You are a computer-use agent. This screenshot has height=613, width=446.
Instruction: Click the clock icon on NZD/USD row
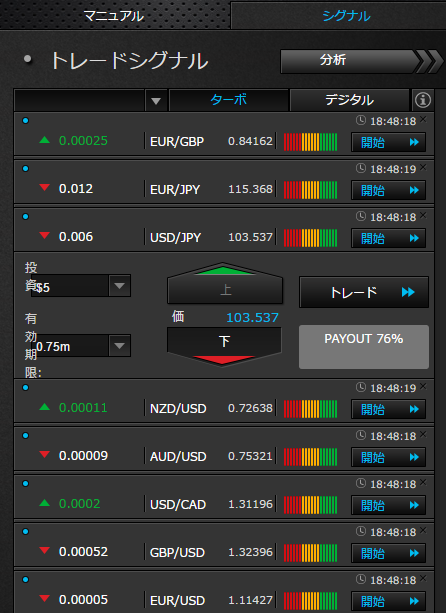click(361, 387)
